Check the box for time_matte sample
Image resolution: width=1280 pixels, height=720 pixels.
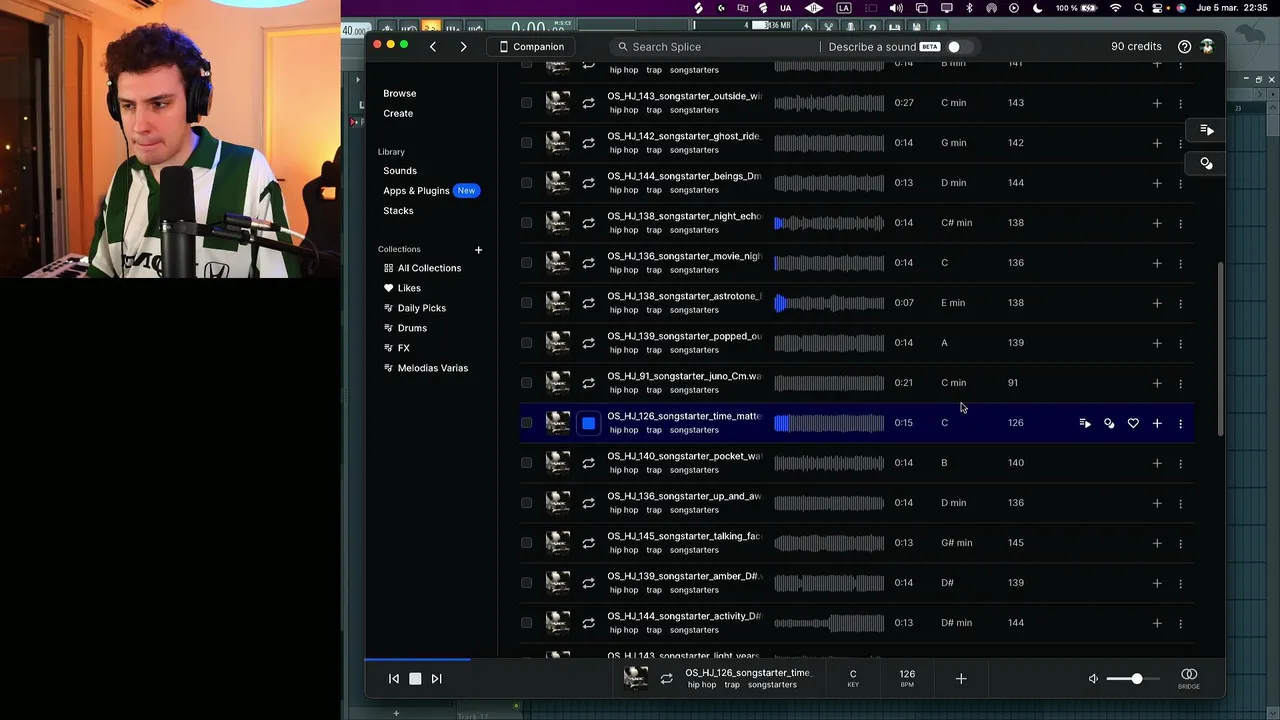click(x=527, y=423)
